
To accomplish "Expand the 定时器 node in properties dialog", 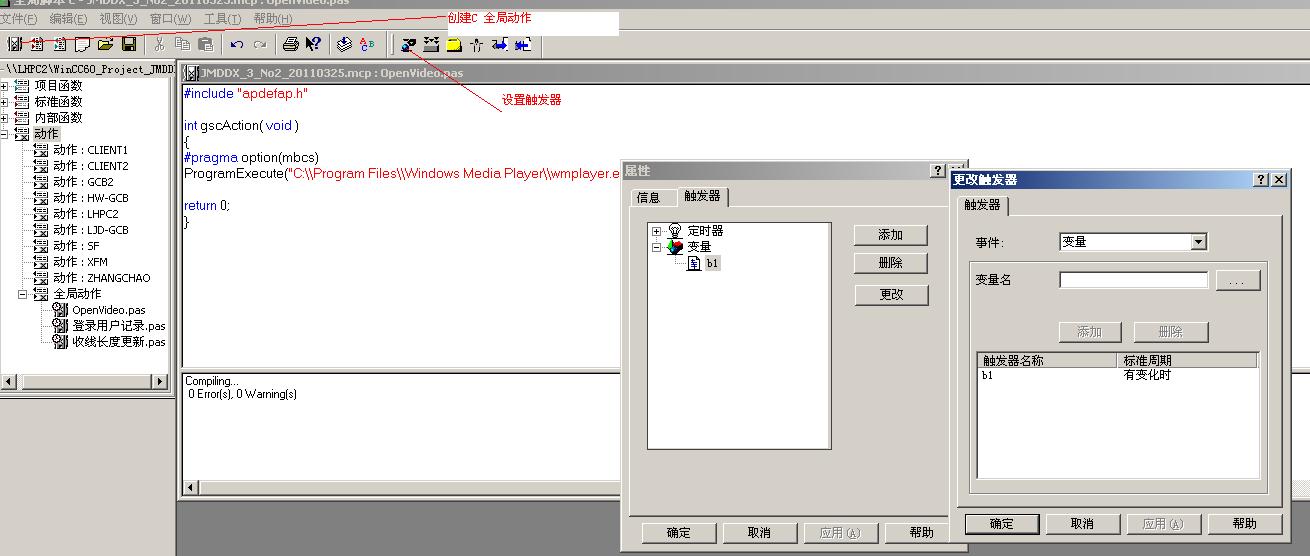I will point(657,231).
